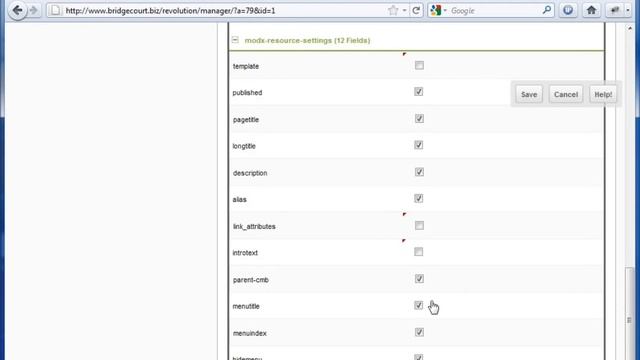Select the 'pagetitle' row label

[x=246, y=120]
